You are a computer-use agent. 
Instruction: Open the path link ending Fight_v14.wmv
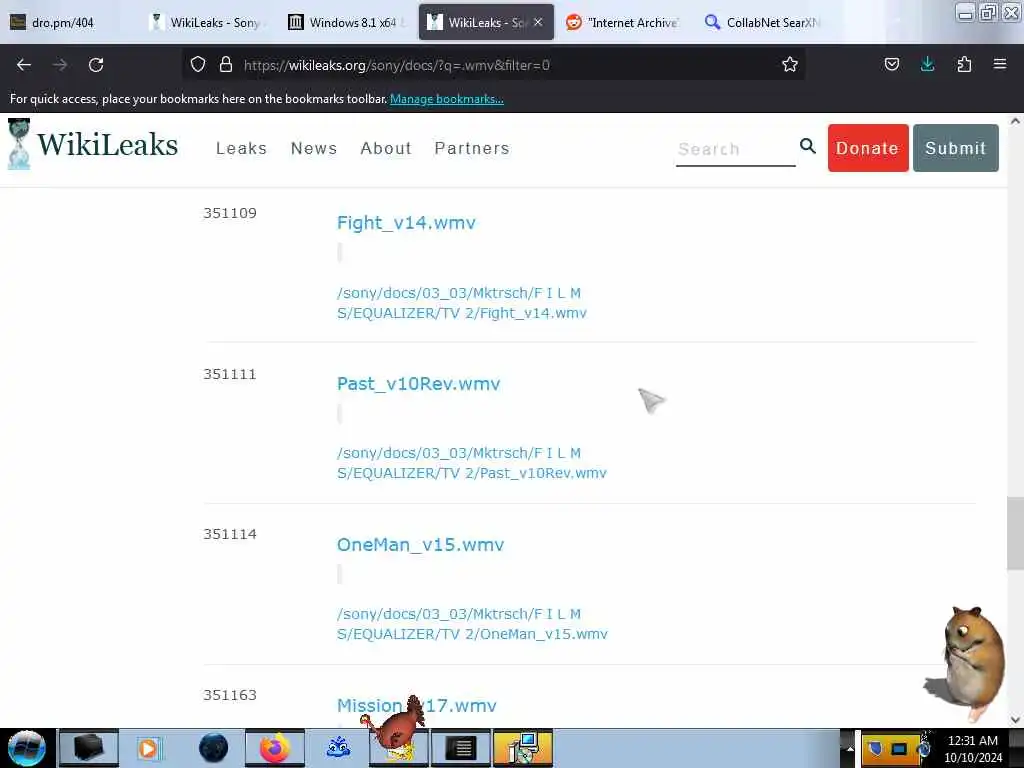[x=462, y=303]
